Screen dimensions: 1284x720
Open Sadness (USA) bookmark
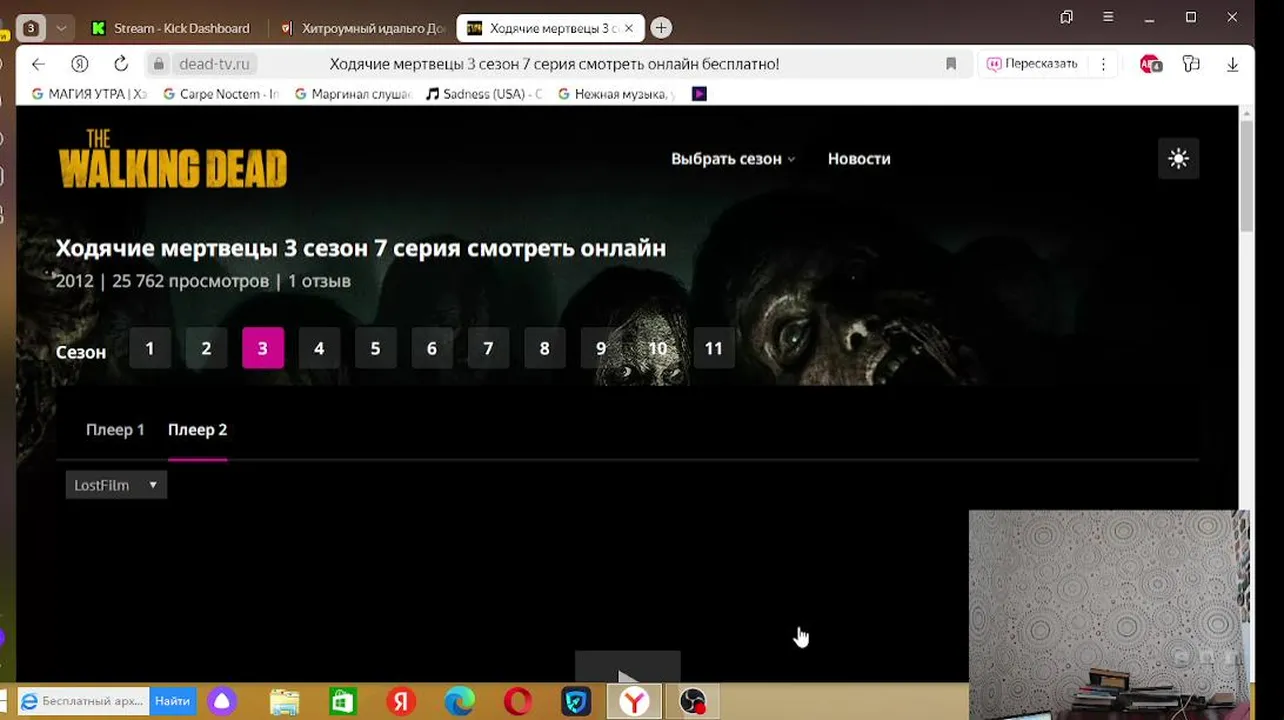tap(484, 94)
